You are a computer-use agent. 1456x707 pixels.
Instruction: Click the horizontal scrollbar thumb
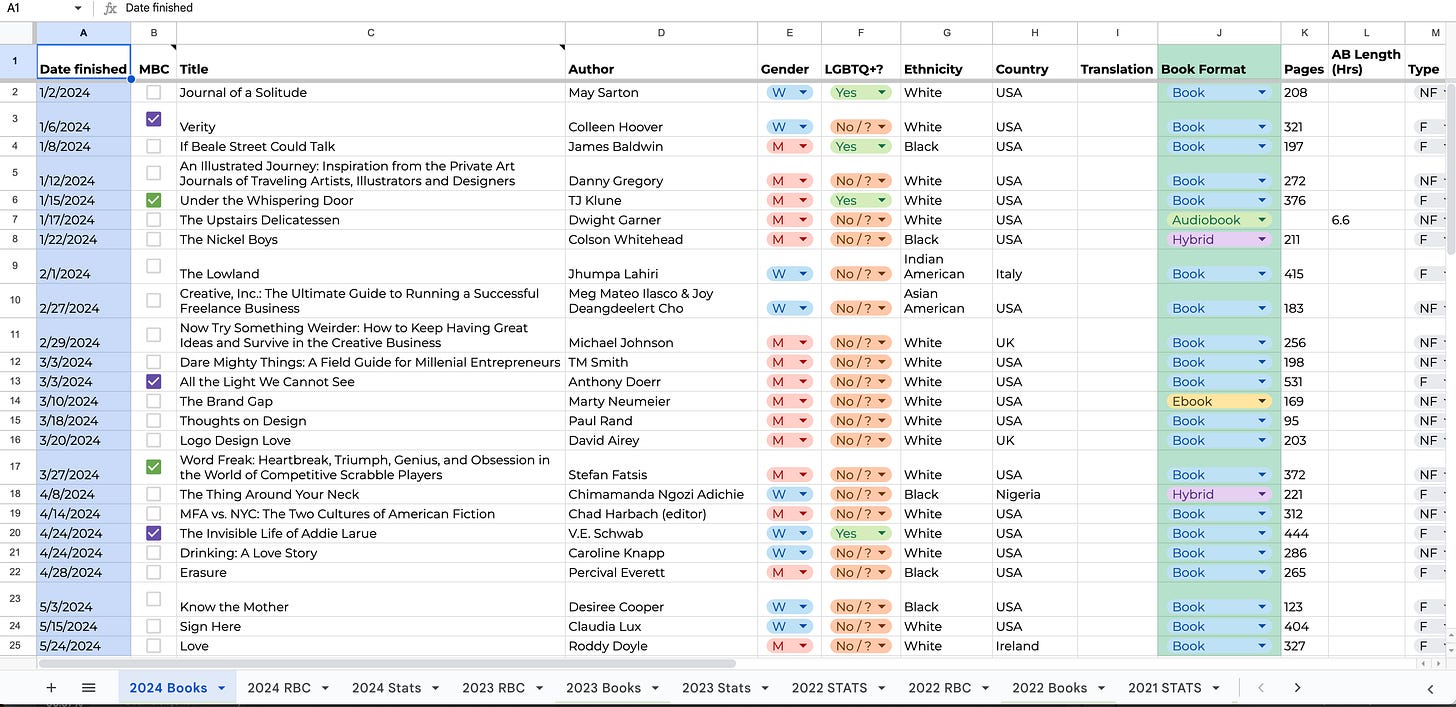(x=387, y=663)
